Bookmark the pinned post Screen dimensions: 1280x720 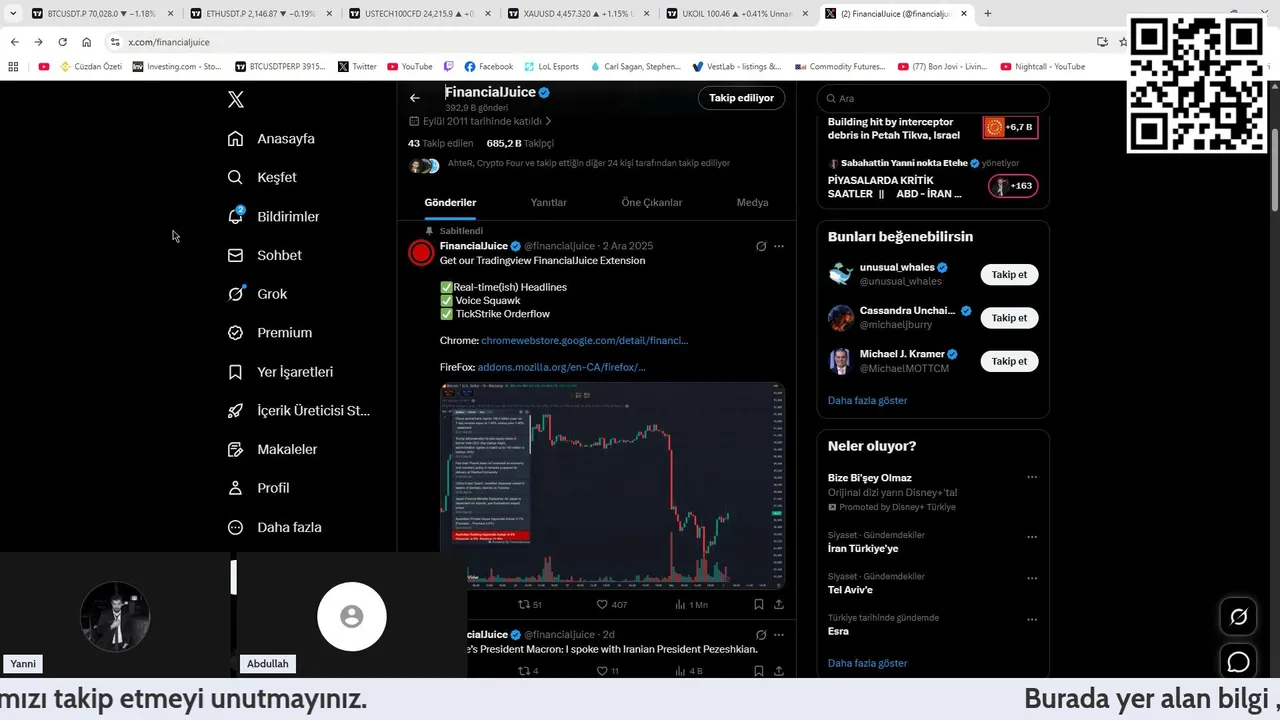(x=759, y=604)
